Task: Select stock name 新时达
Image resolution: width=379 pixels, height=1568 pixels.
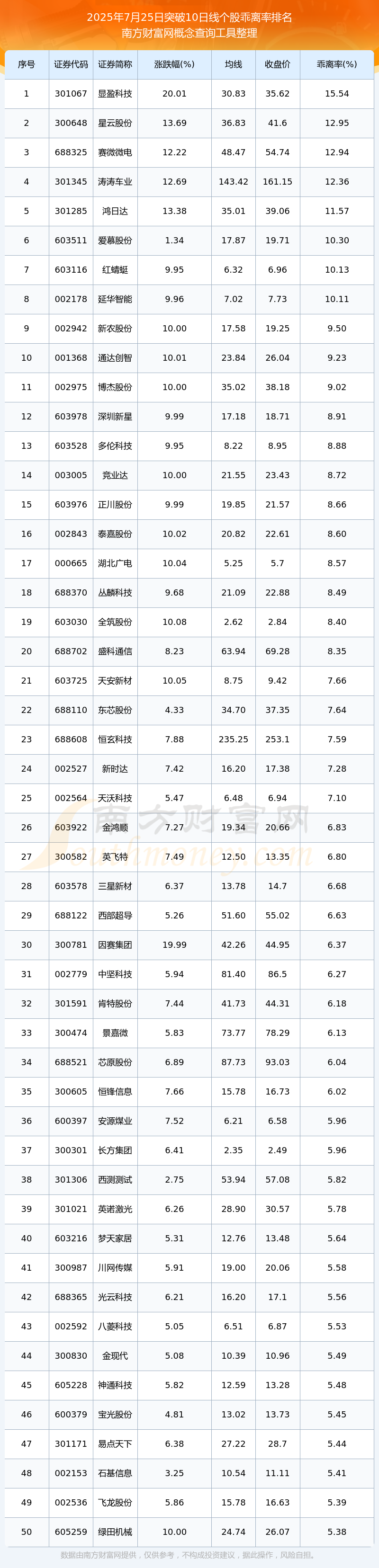Action: [x=115, y=769]
